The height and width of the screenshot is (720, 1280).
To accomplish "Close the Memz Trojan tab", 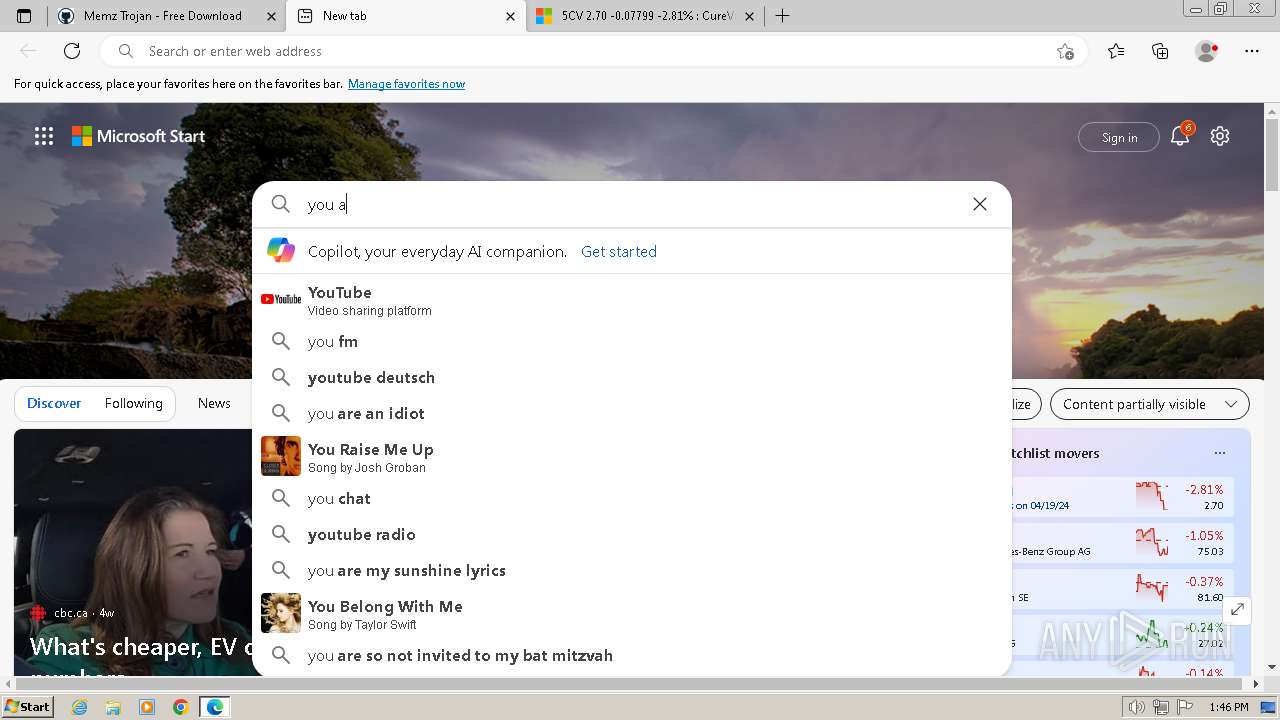I will point(272,16).
